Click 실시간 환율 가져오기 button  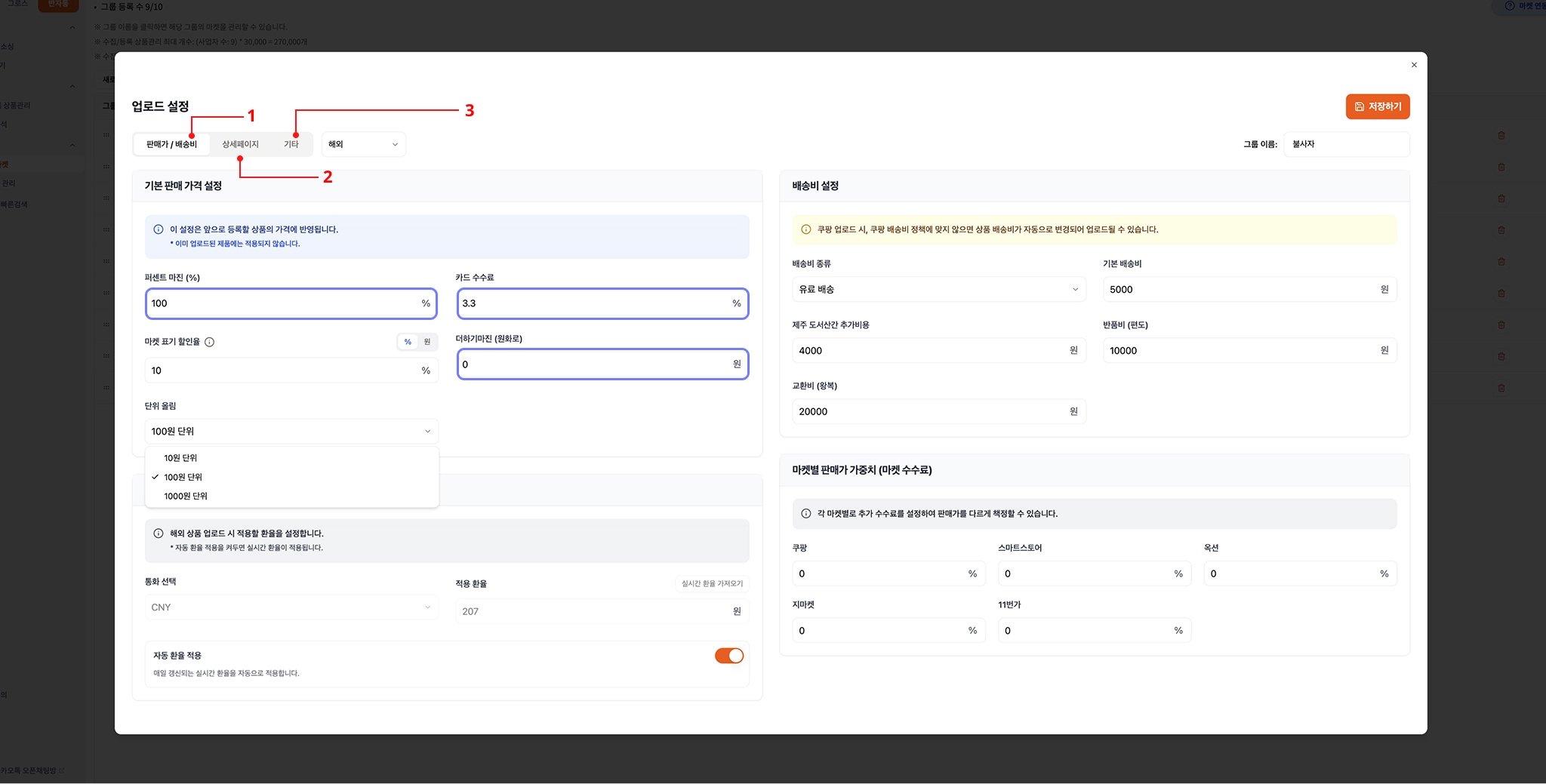click(x=712, y=583)
